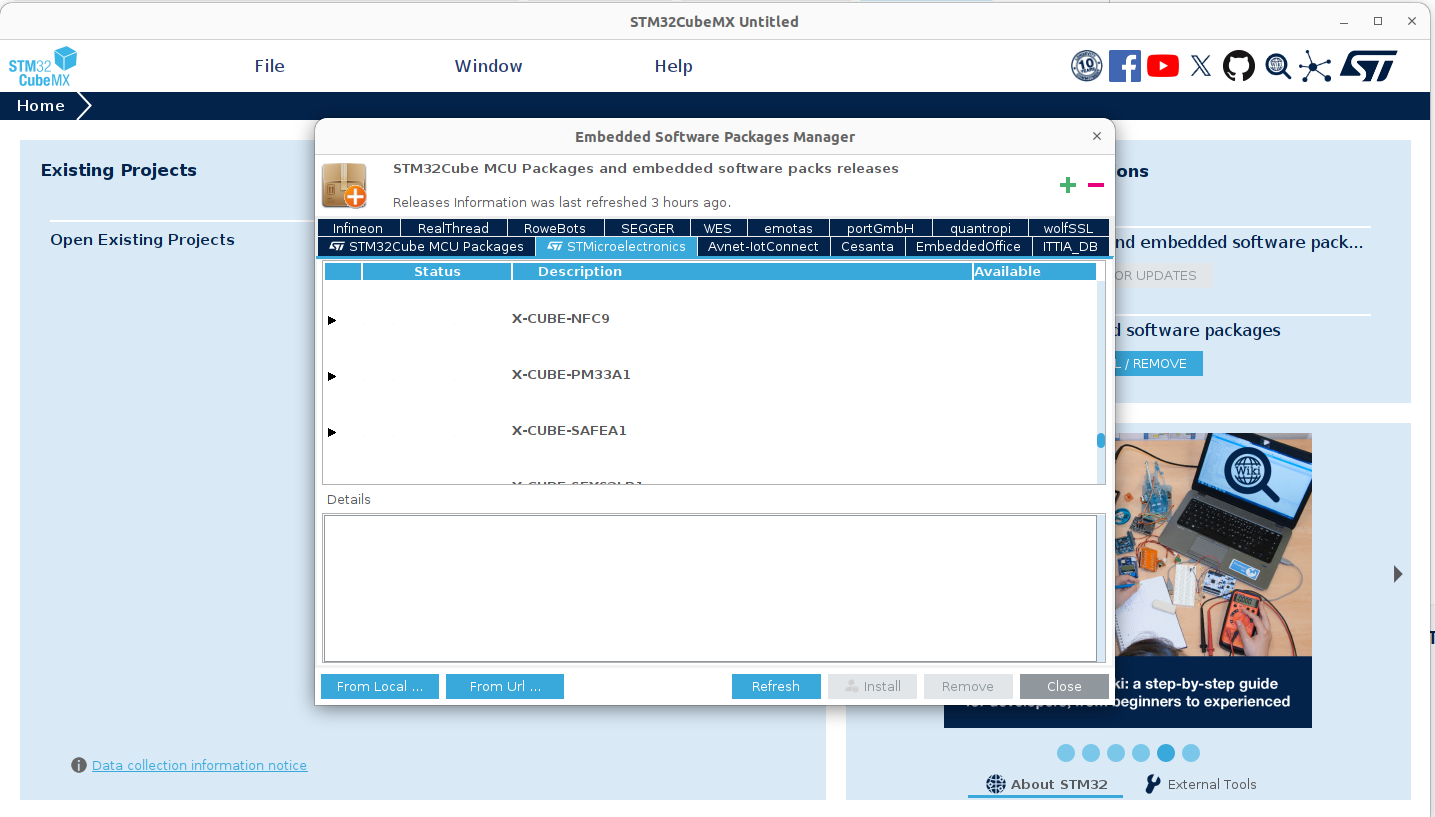
Task: Open the X (Twitter) icon
Action: click(1200, 65)
